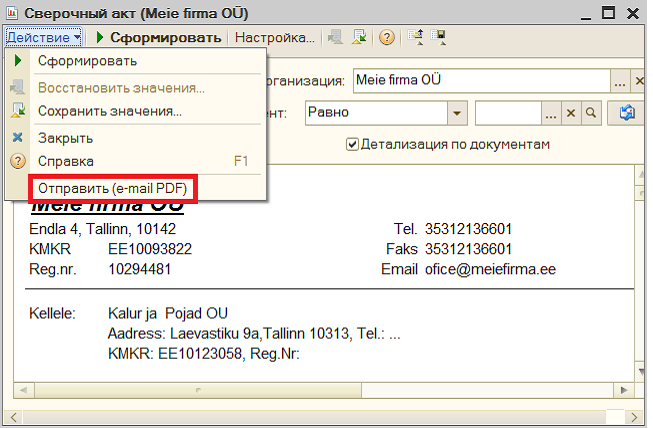This screenshot has width=653, height=428.
Task: Click document vertical scroll down arrow
Action: point(641,371)
